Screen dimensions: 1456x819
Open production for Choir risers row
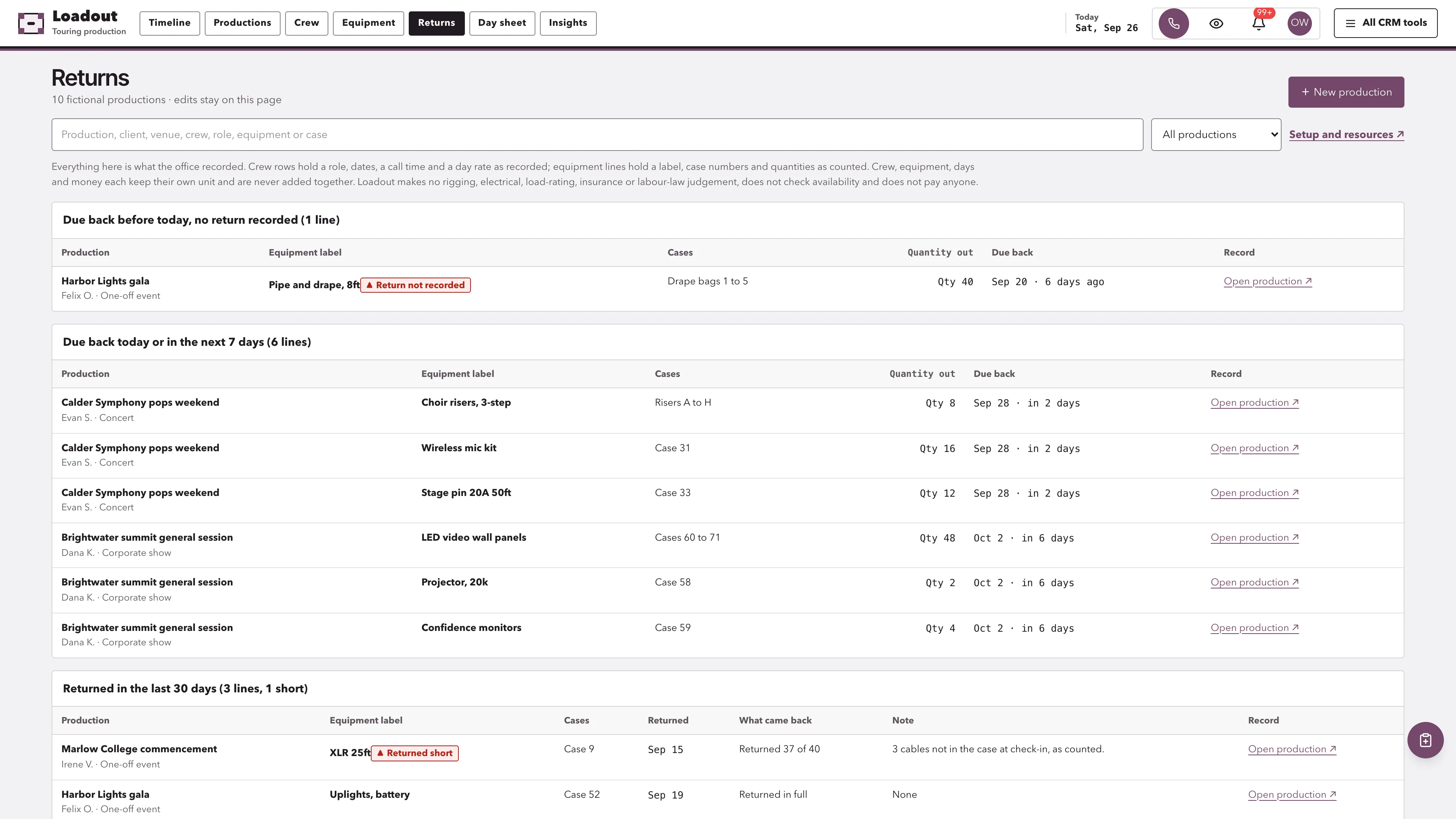click(x=1254, y=403)
